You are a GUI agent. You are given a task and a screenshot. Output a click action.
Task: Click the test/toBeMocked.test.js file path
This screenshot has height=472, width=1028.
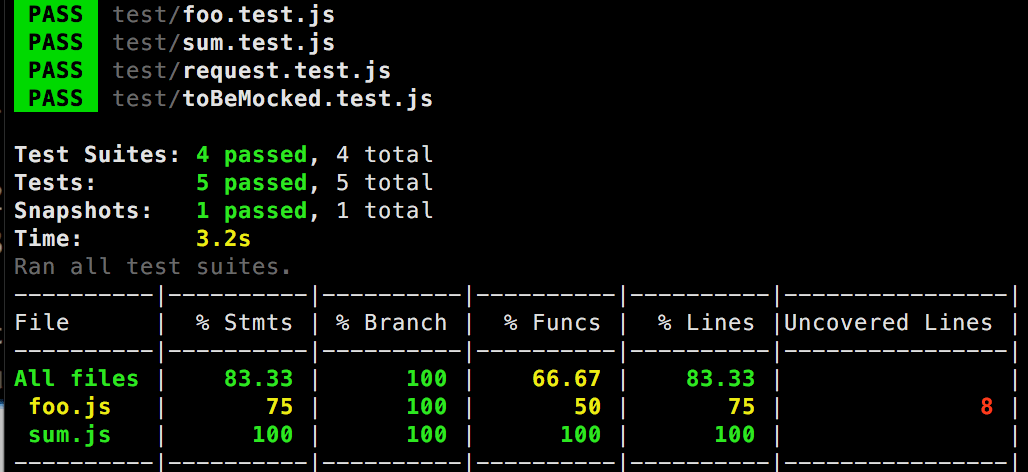point(272,98)
